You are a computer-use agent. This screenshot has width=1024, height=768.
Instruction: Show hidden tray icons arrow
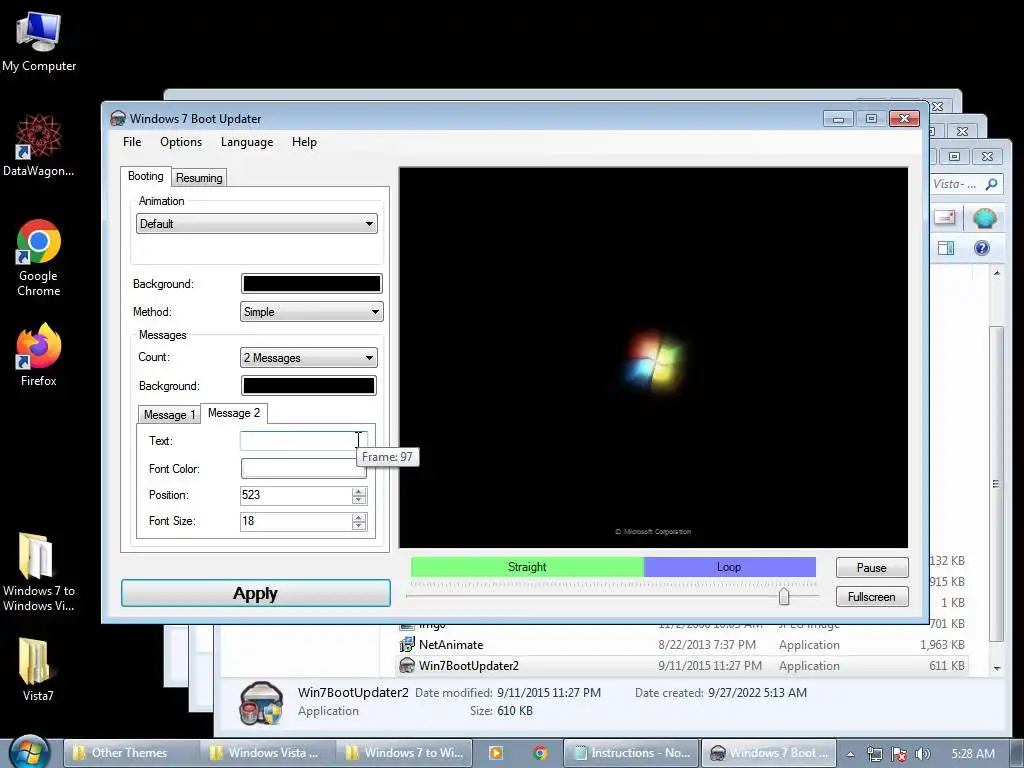click(850, 754)
